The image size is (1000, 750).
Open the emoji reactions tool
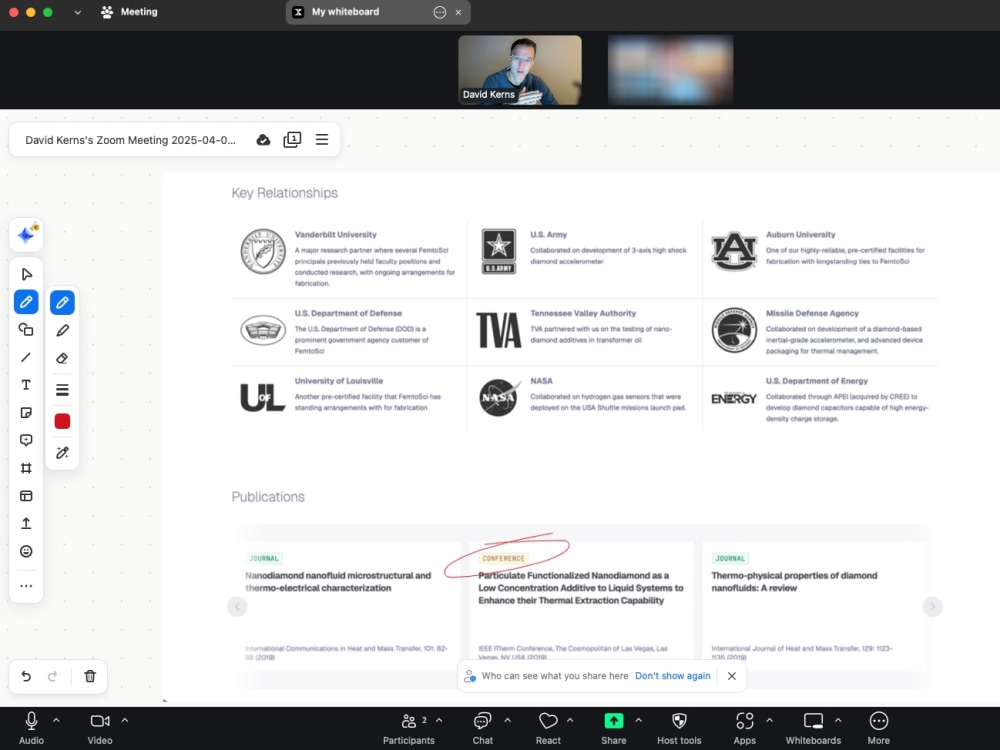click(26, 552)
